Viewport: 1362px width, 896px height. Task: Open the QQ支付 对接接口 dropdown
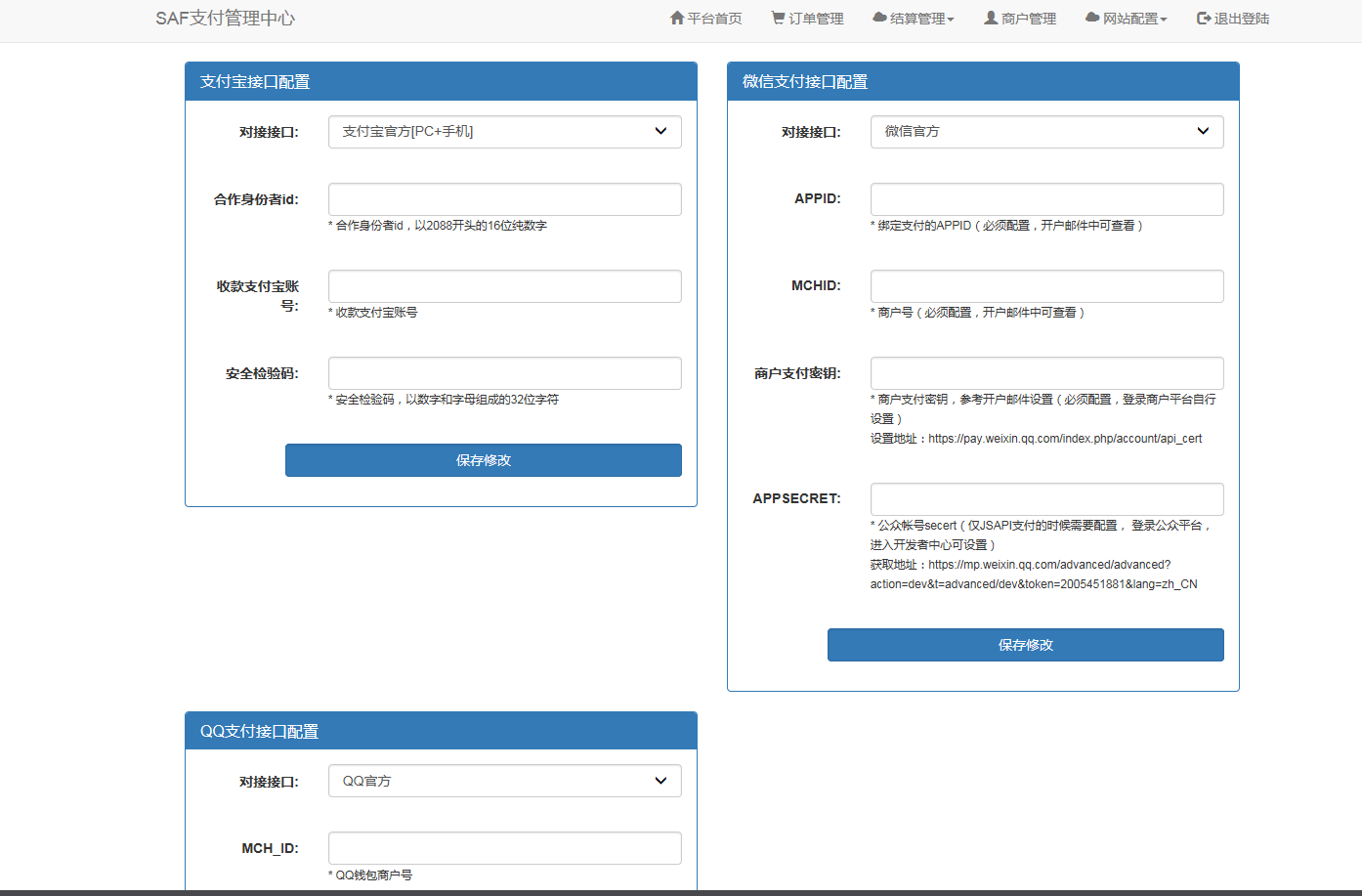pyautogui.click(x=504, y=781)
